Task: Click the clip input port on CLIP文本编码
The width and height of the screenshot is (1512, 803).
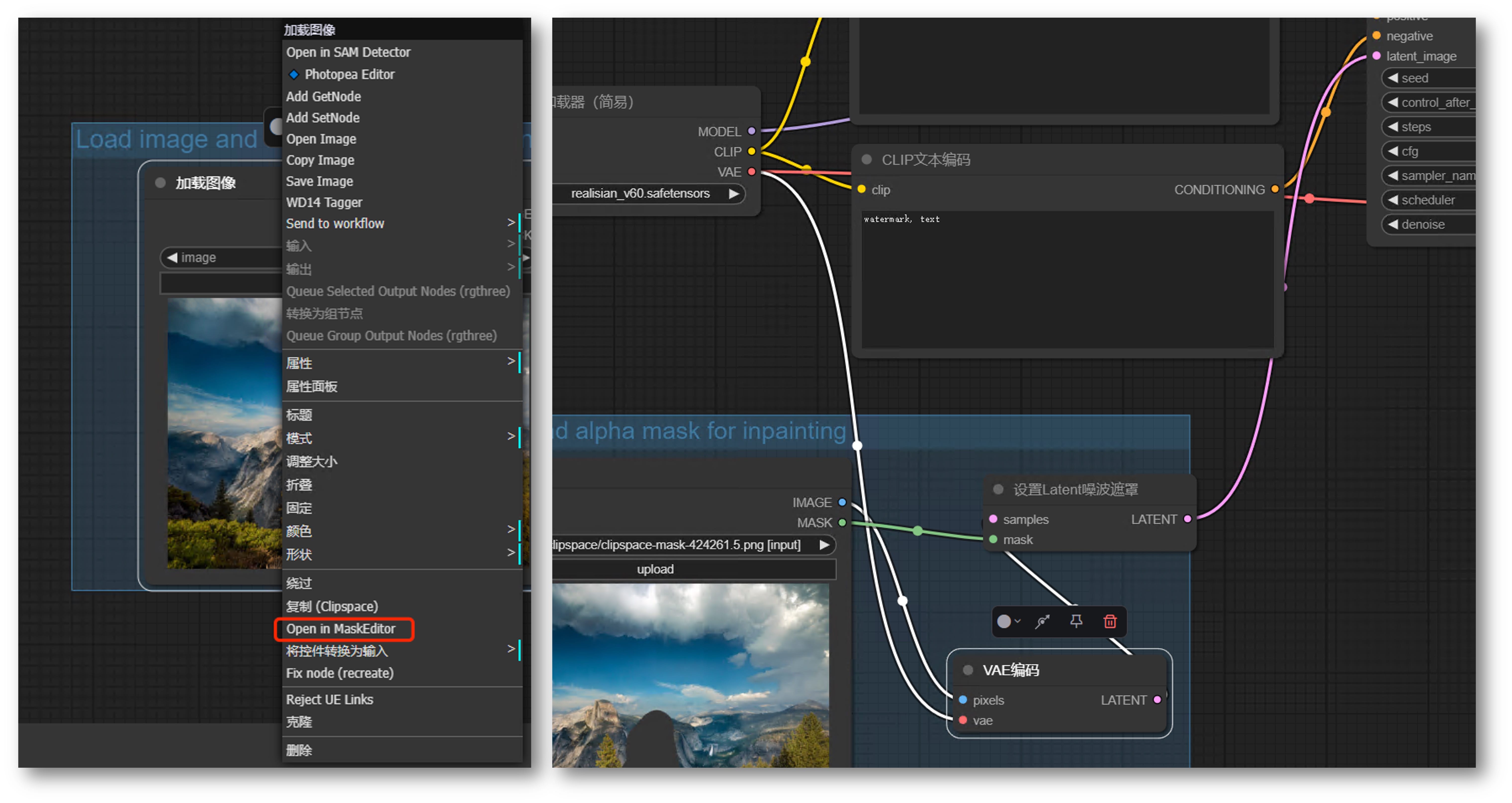Action: click(x=862, y=189)
